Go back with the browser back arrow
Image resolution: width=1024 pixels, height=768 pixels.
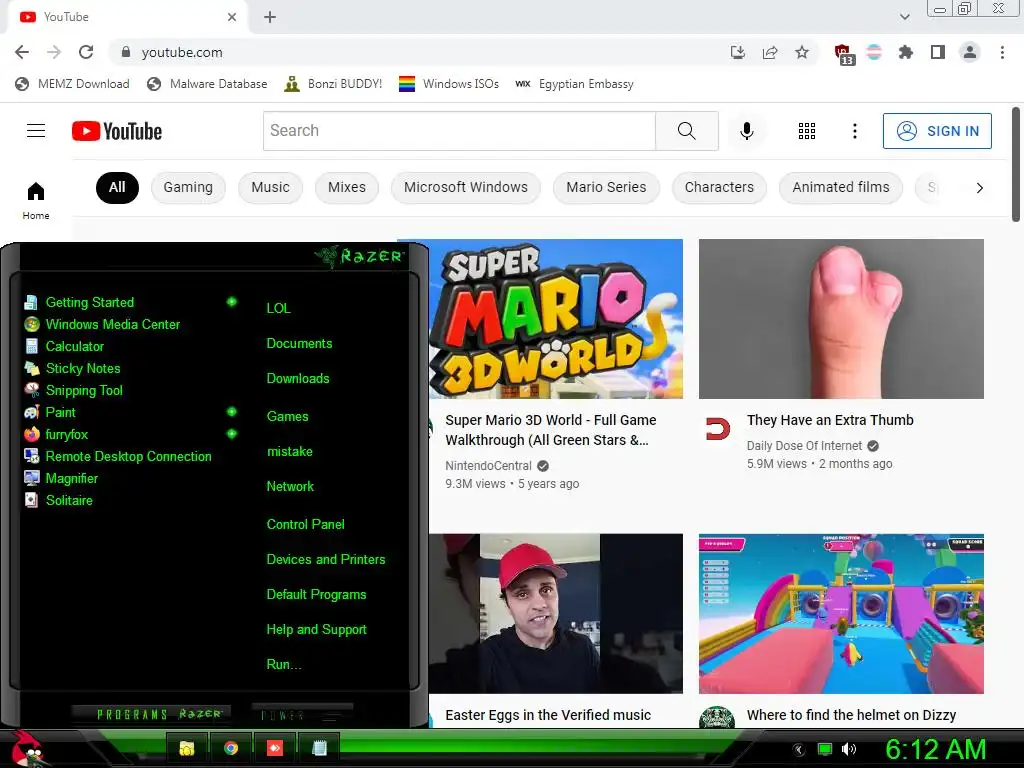click(22, 52)
